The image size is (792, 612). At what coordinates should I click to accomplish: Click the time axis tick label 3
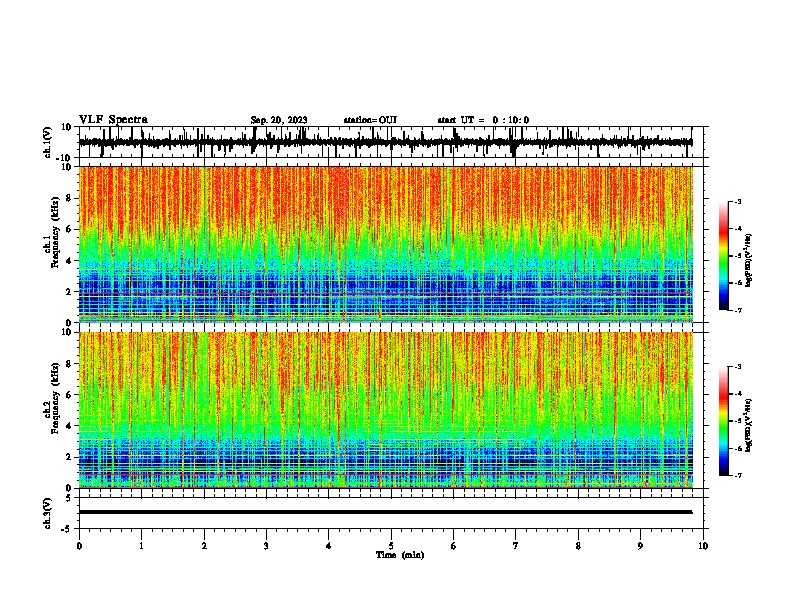(266, 546)
